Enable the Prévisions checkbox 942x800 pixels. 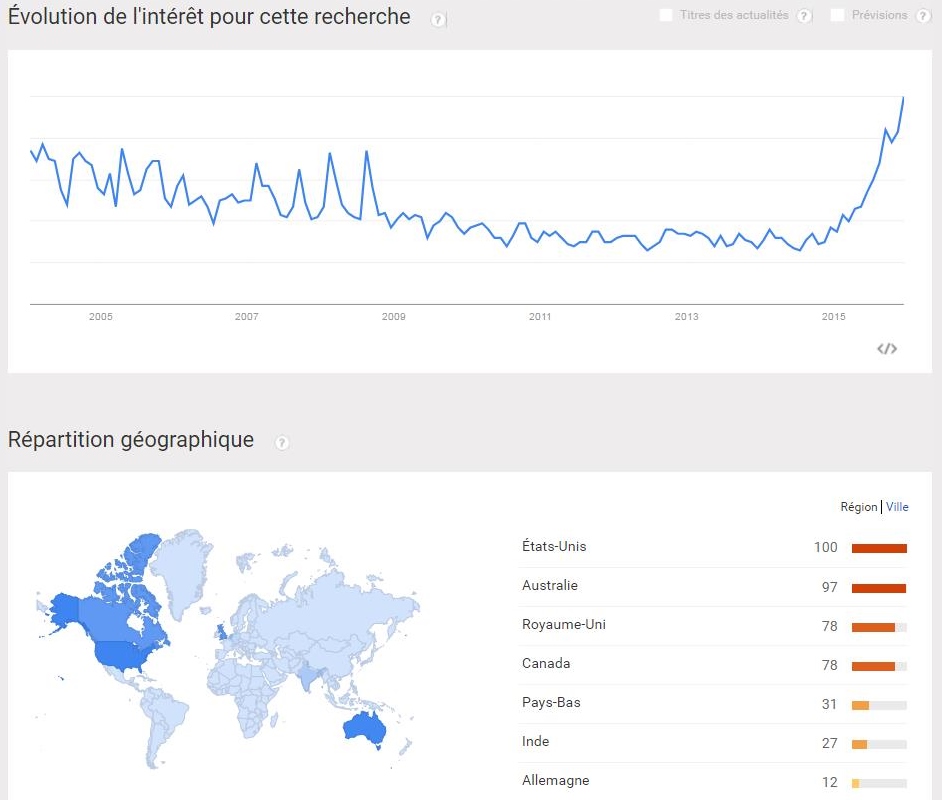(837, 15)
